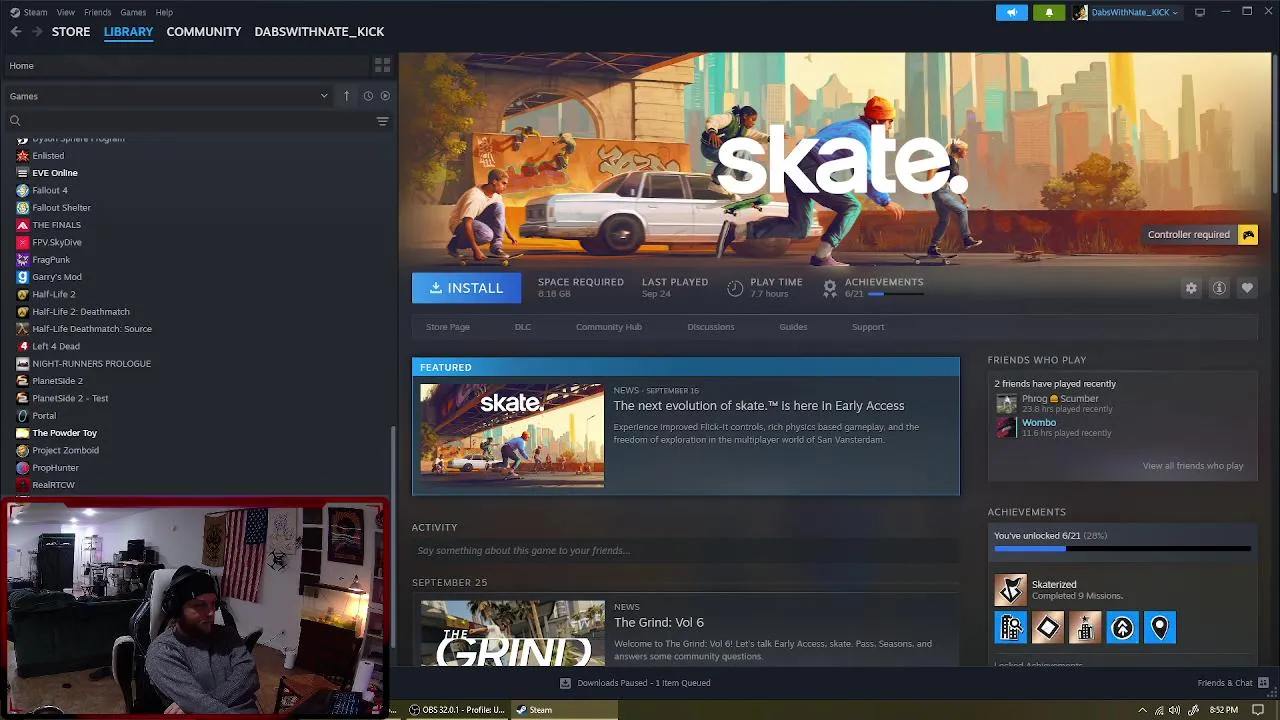Open advanced library filters icon
The width and height of the screenshot is (1280, 720).
pyautogui.click(x=382, y=121)
